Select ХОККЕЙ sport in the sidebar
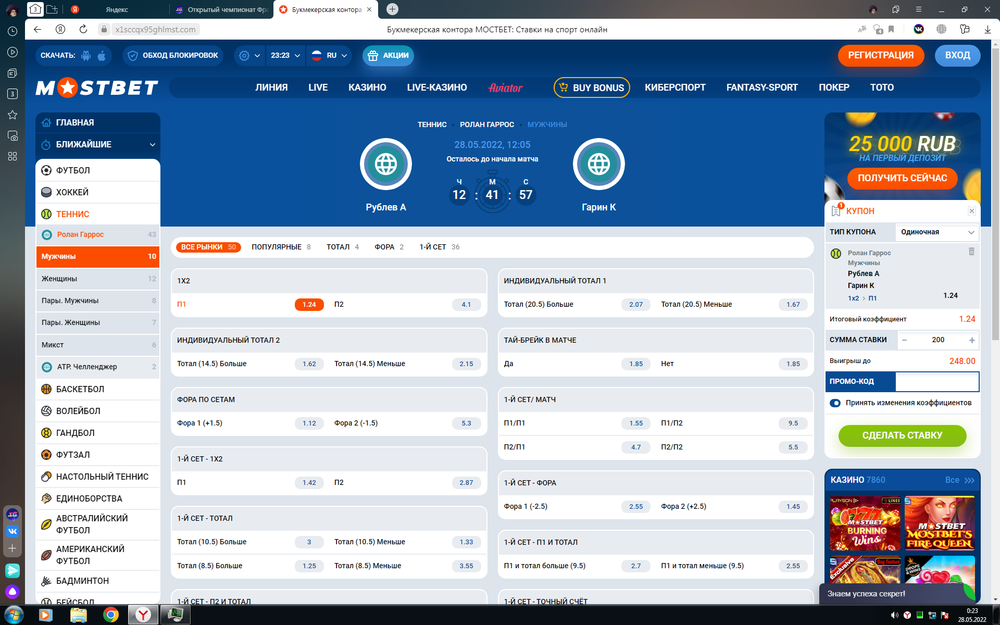1000x625 pixels. click(98, 192)
